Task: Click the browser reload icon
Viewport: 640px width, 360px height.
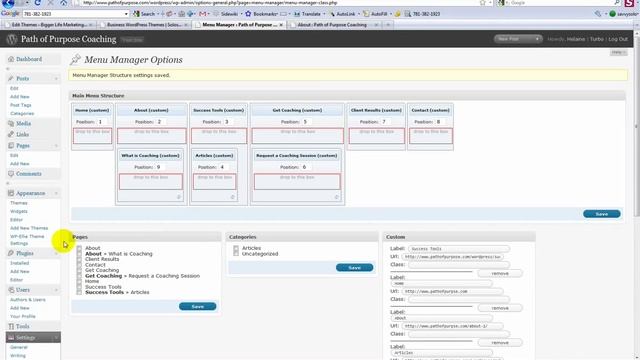Action: coord(38,3)
